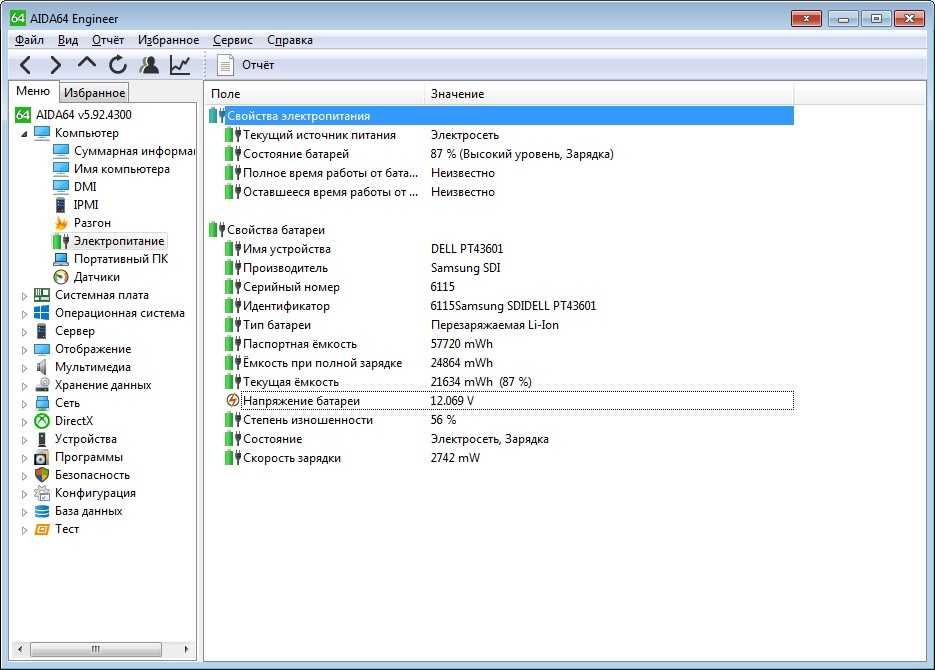Click sidebar horizontal scrollbar thumb
Viewport: 935px width, 670px height.
pos(96,649)
